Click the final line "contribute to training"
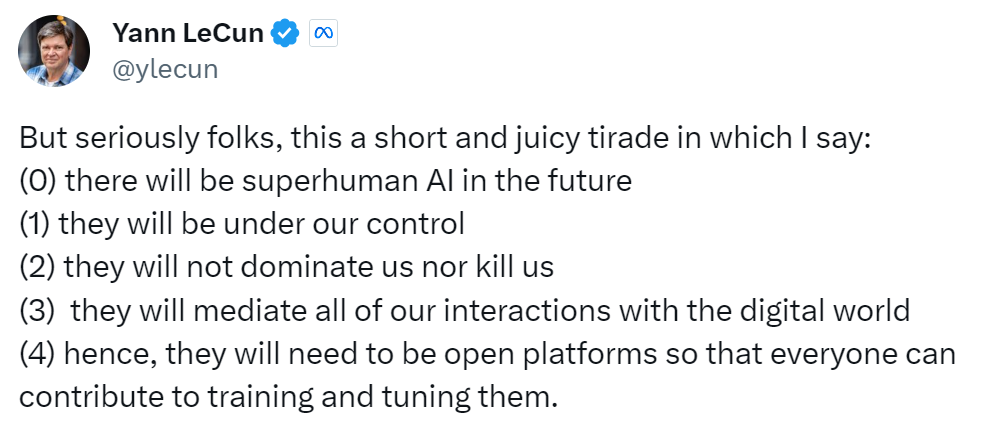1000x424 pixels. 286,395
